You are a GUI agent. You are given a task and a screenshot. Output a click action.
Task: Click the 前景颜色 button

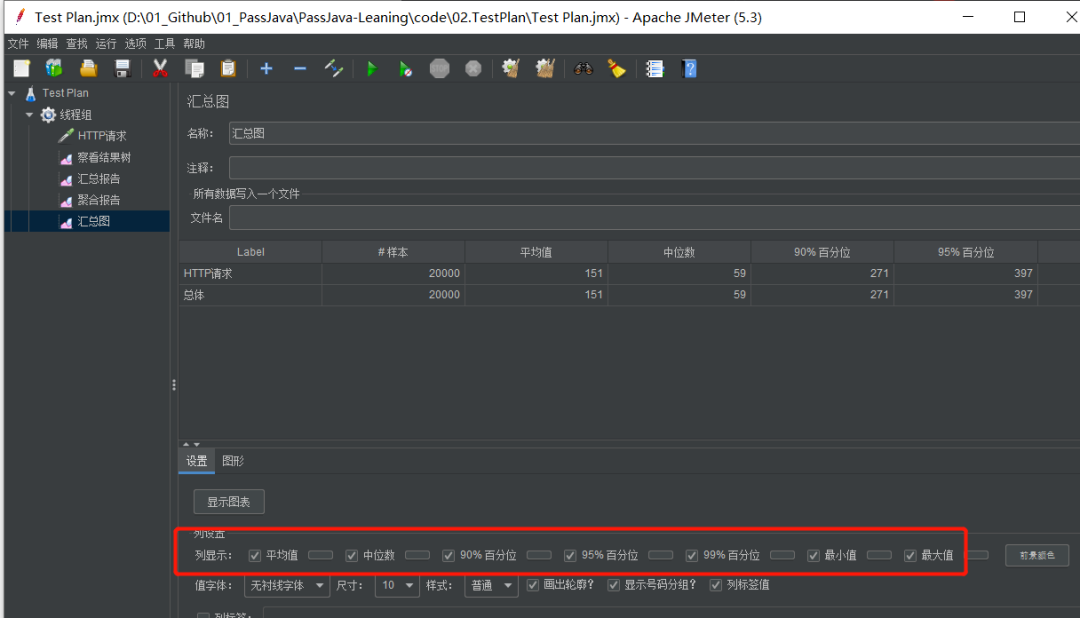1037,555
